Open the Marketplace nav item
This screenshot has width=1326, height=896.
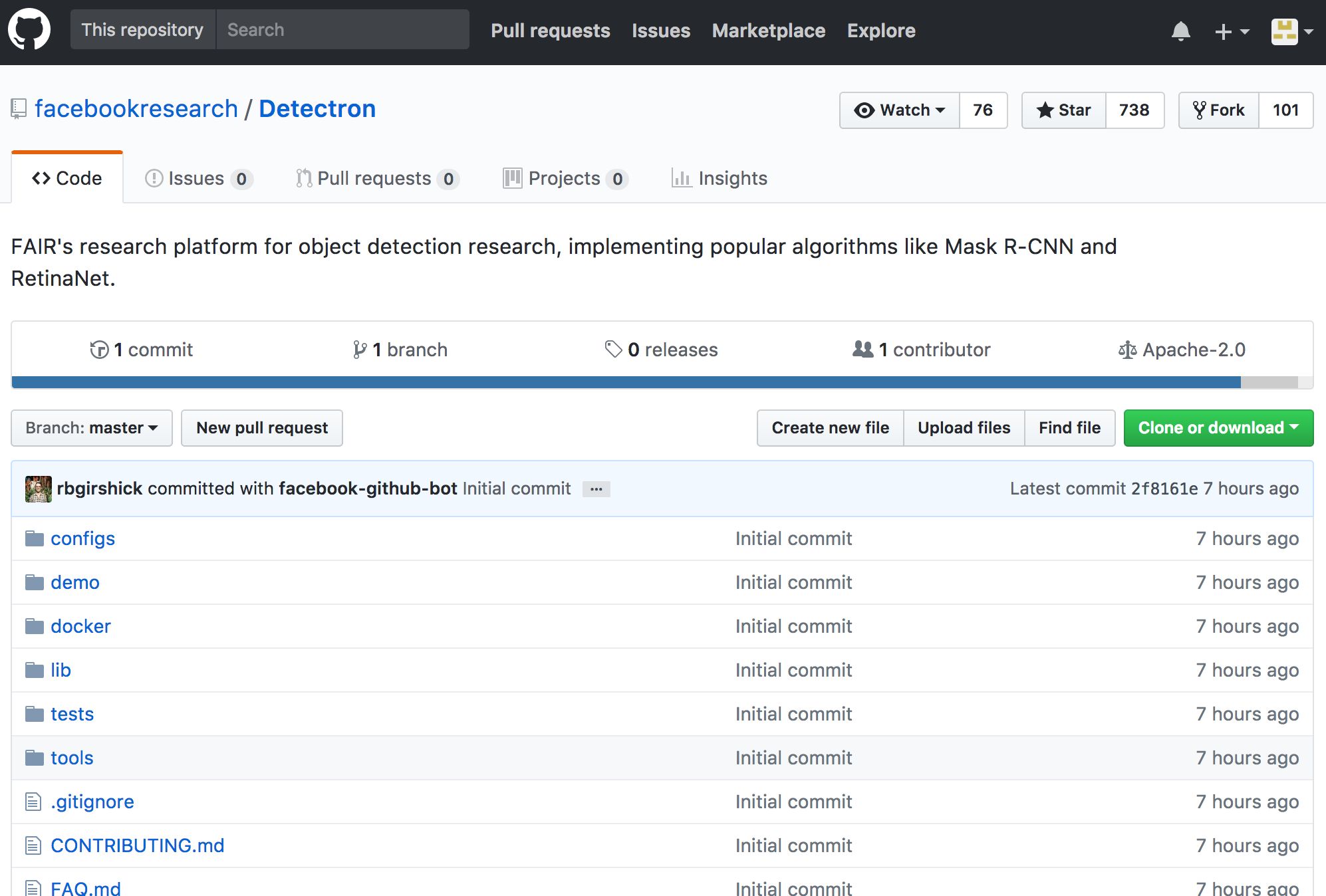[768, 31]
